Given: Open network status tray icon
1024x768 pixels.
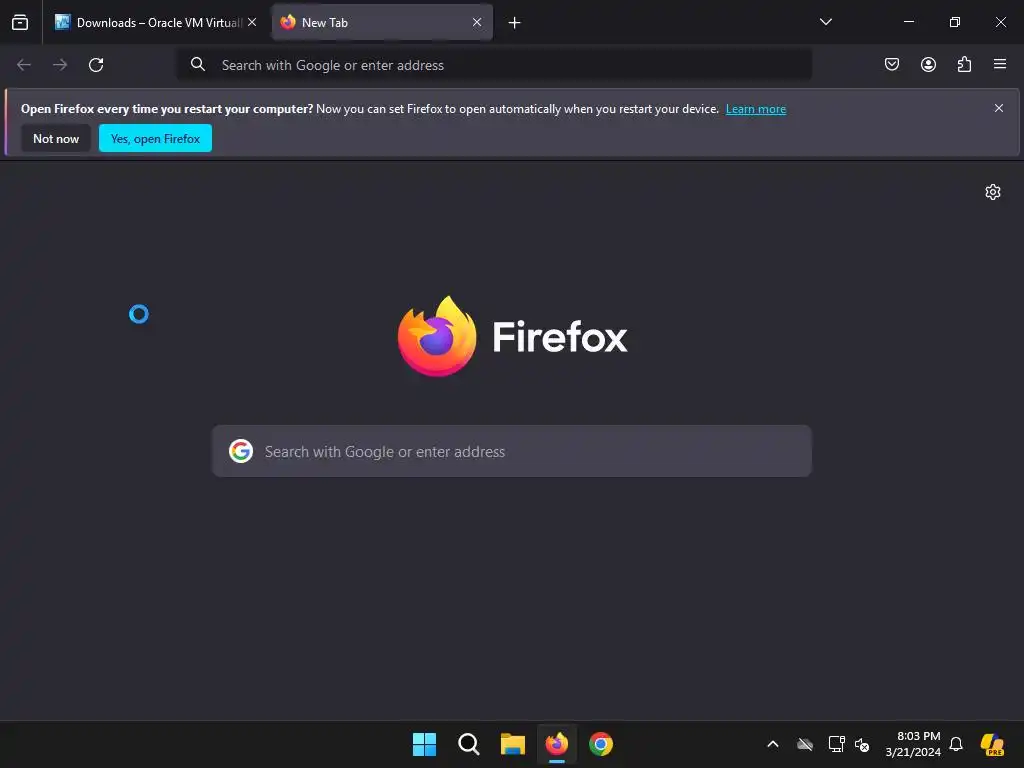Looking at the screenshot, I should [836, 744].
